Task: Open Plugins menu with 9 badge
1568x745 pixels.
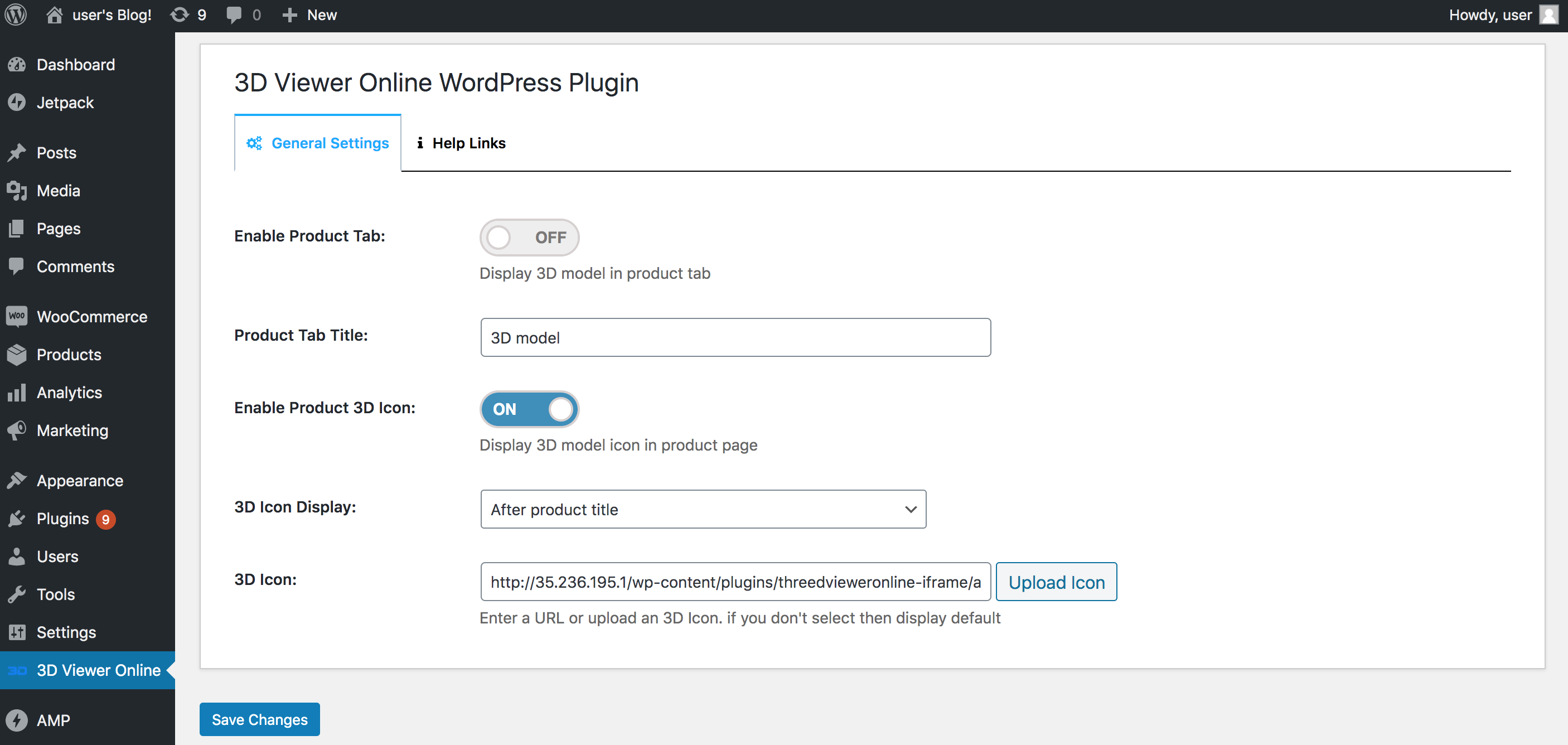Action: point(62,519)
